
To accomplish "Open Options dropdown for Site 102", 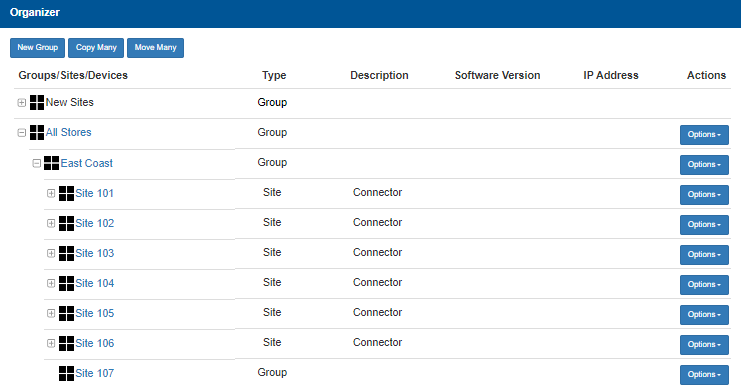I will [704, 225].
